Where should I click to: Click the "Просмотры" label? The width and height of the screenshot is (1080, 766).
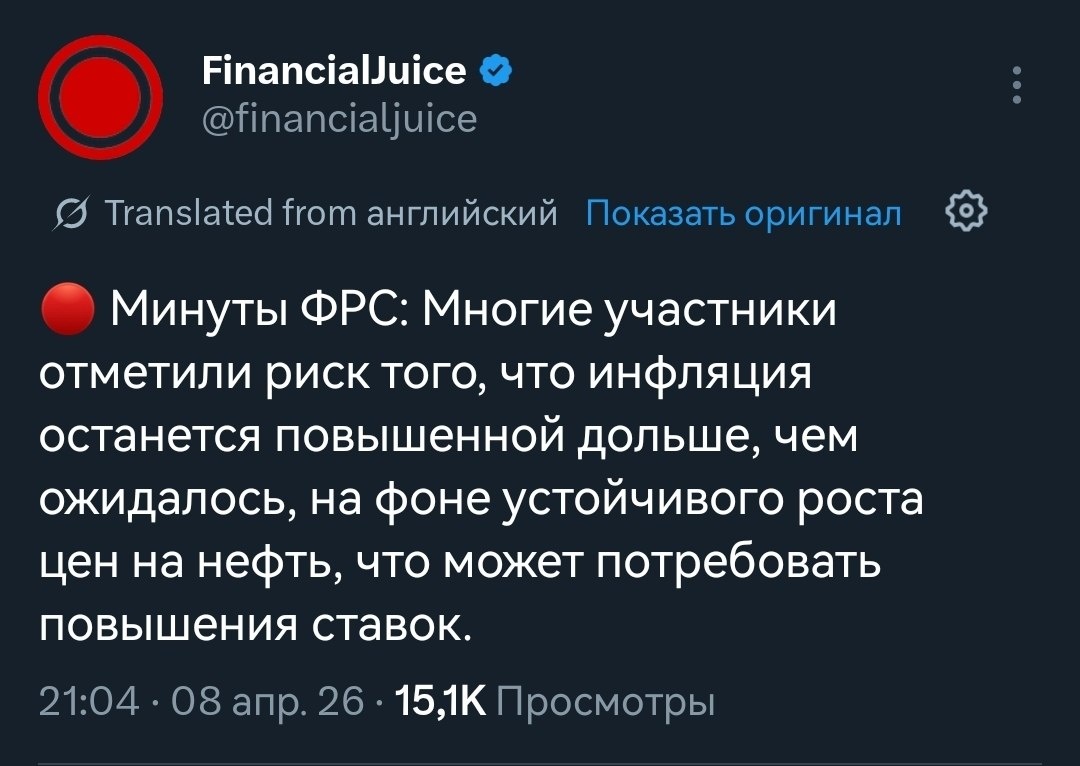pos(605,702)
